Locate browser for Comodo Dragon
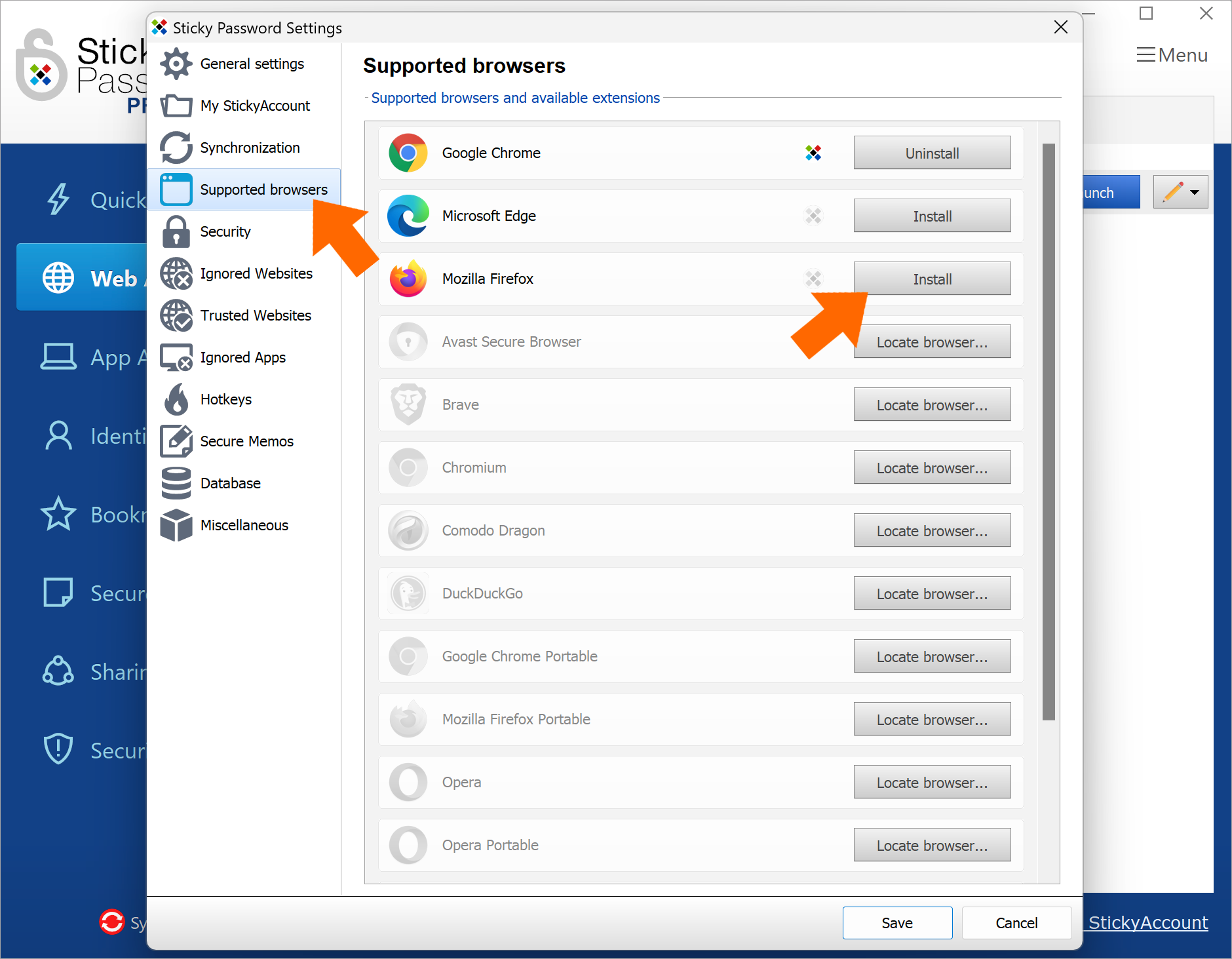The width and height of the screenshot is (1232, 959). 932,530
